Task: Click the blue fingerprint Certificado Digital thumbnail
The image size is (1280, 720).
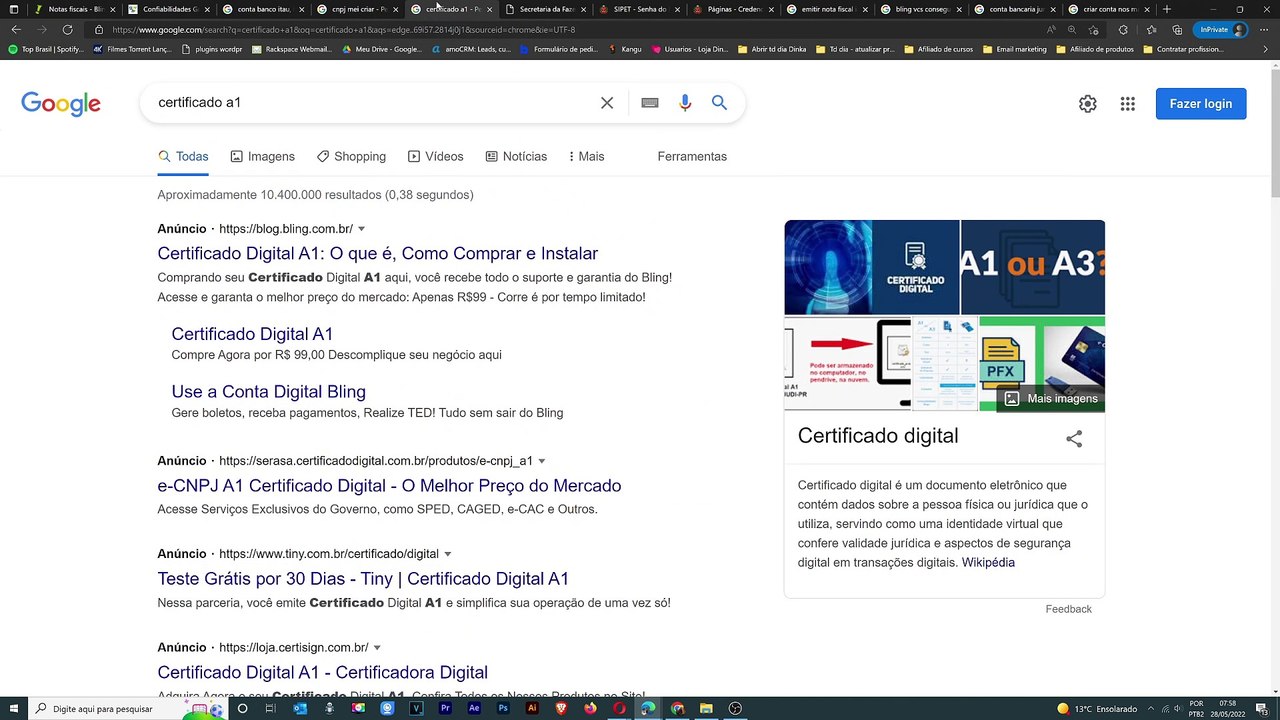Action: [872, 267]
